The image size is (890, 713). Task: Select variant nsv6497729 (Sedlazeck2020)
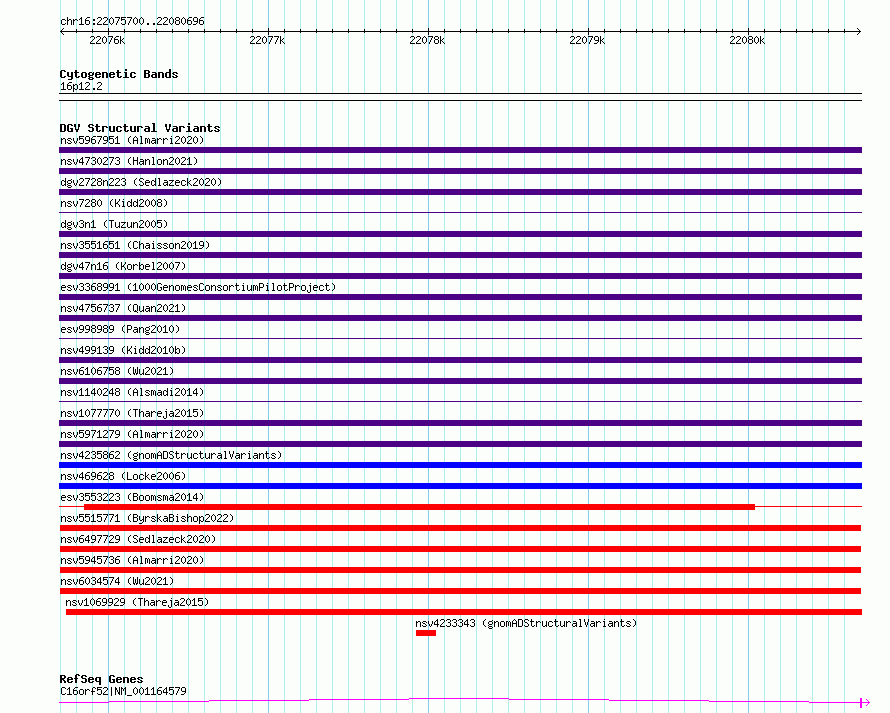click(x=138, y=539)
